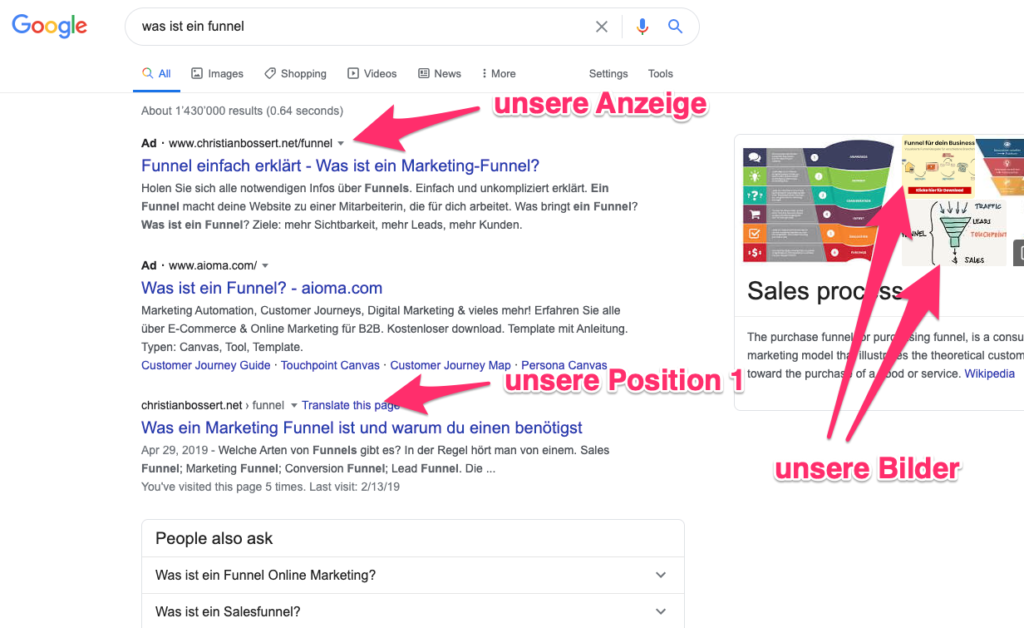
Task: Open the Images search tab
Action: click(x=217, y=74)
